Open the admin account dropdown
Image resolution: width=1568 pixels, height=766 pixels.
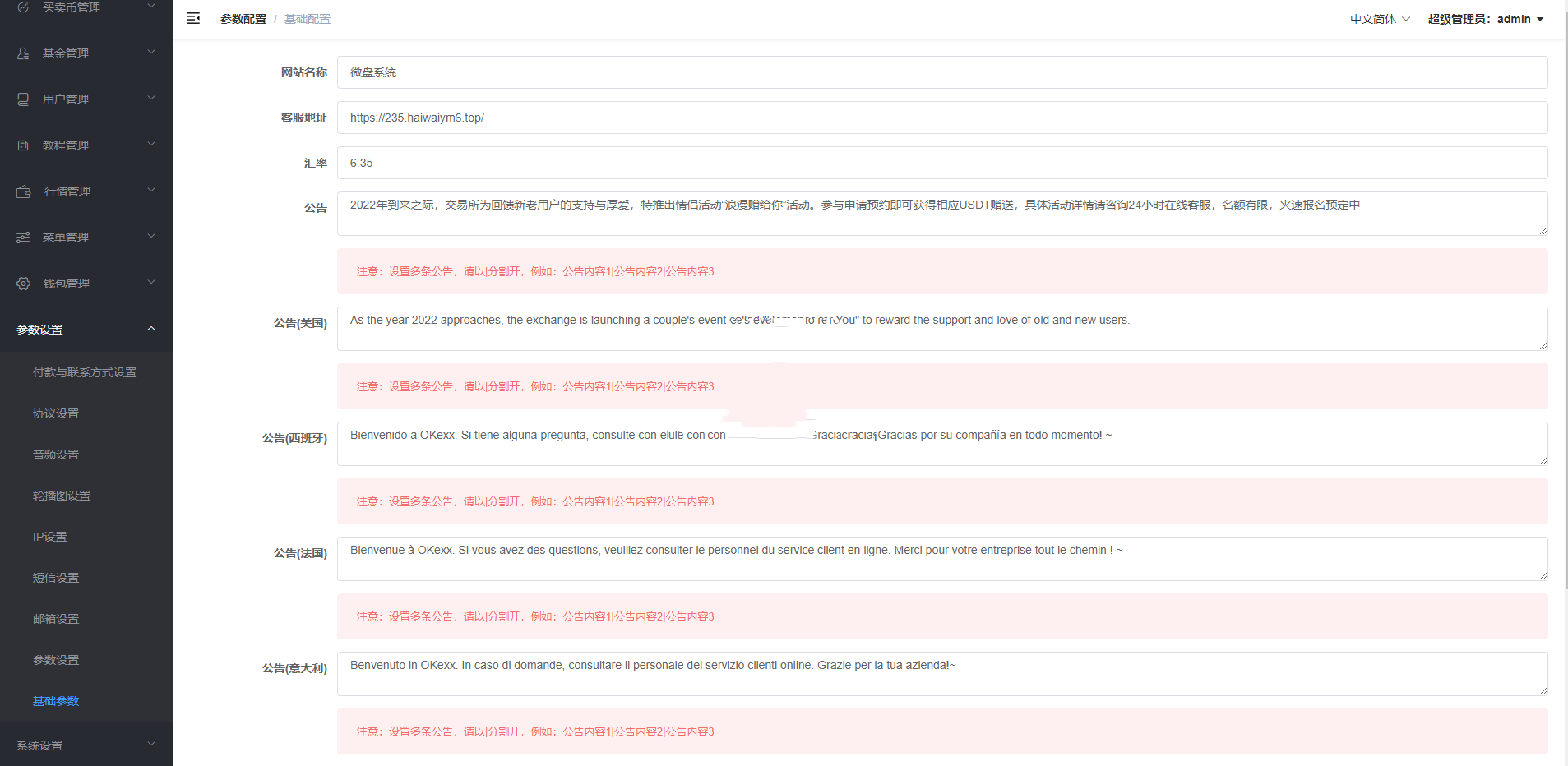tap(1486, 19)
